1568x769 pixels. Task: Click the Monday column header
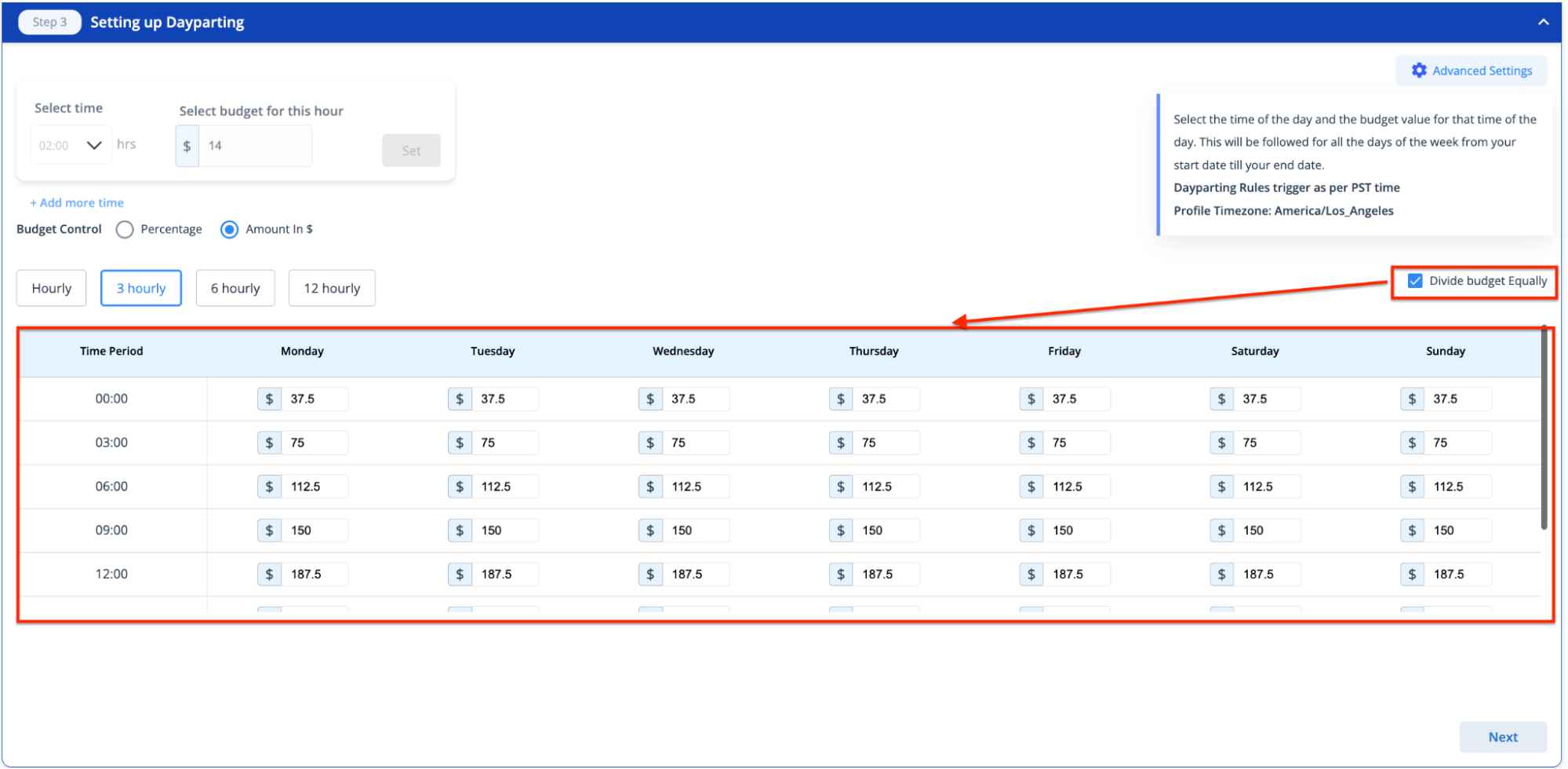point(302,351)
